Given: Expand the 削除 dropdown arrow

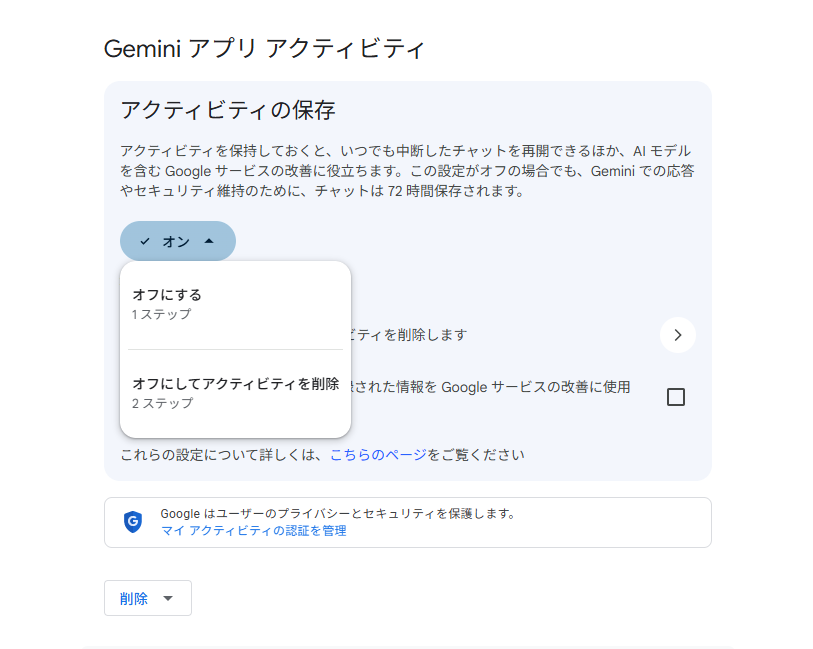Looking at the screenshot, I should [x=168, y=598].
